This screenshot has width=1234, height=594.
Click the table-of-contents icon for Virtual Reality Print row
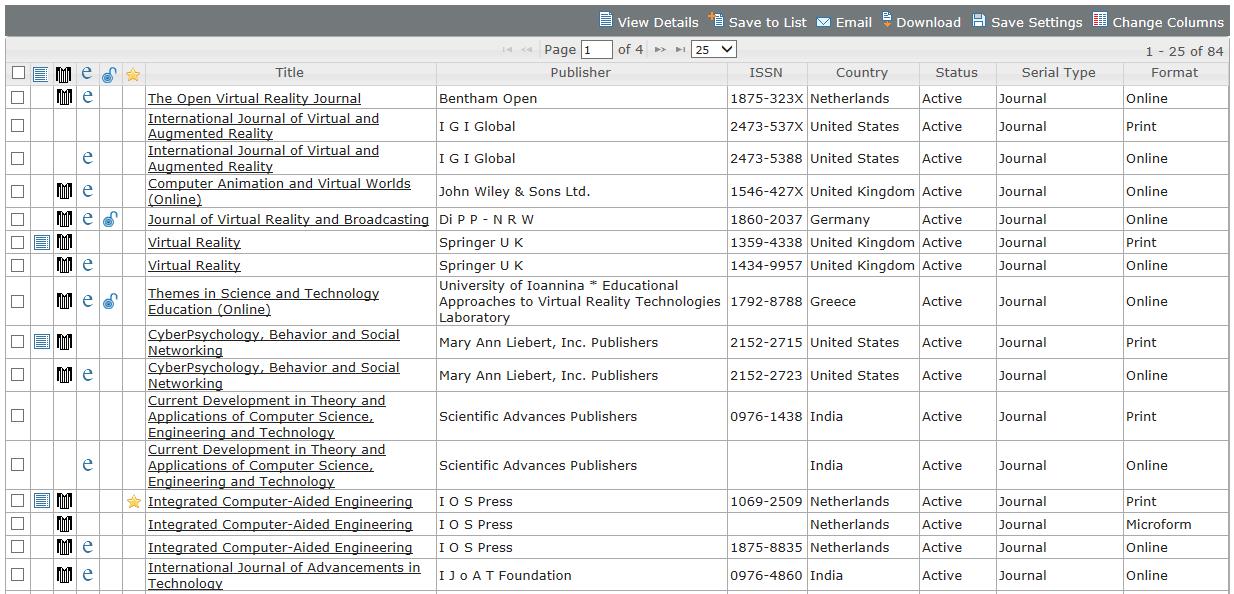tap(41, 242)
